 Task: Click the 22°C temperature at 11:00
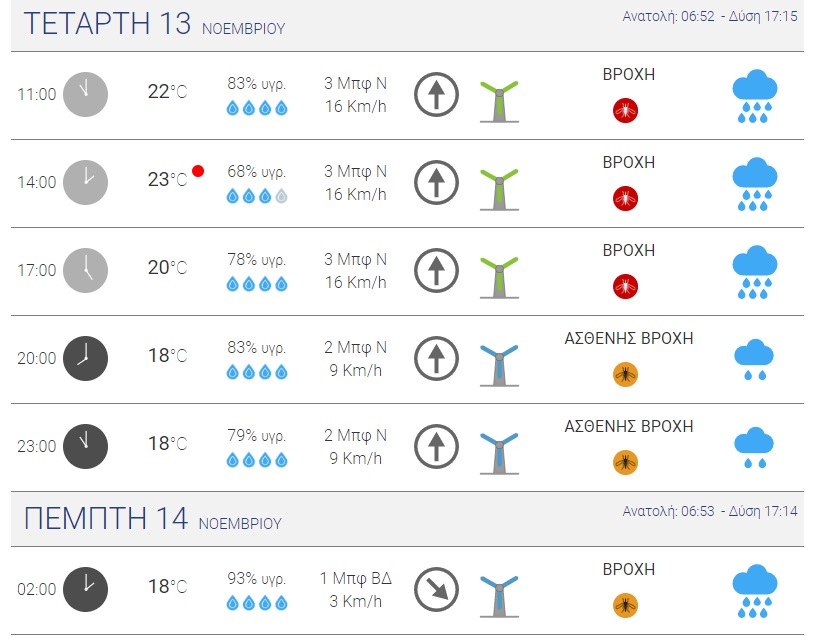[x=167, y=92]
